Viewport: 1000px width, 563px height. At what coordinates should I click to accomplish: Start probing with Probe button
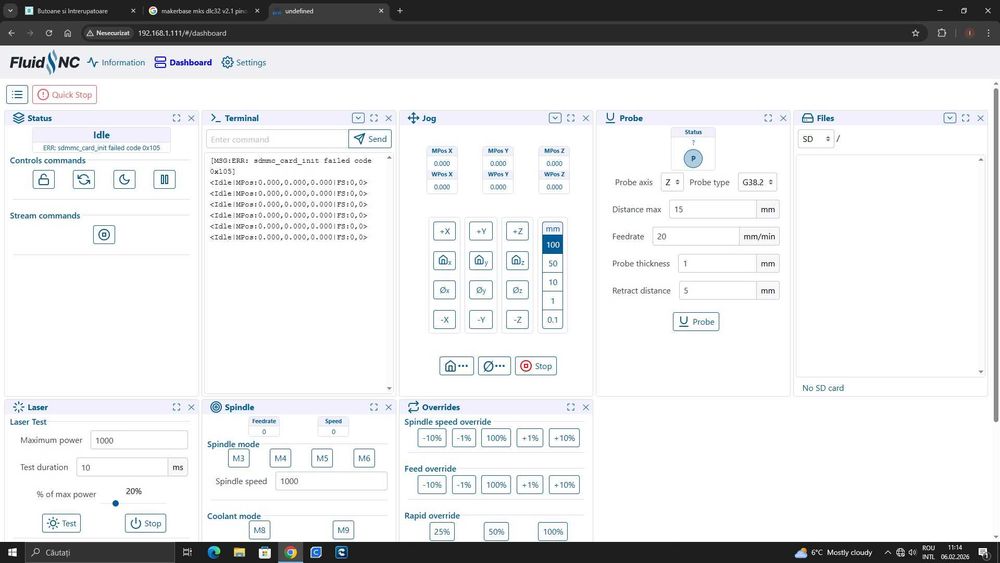[x=696, y=321]
